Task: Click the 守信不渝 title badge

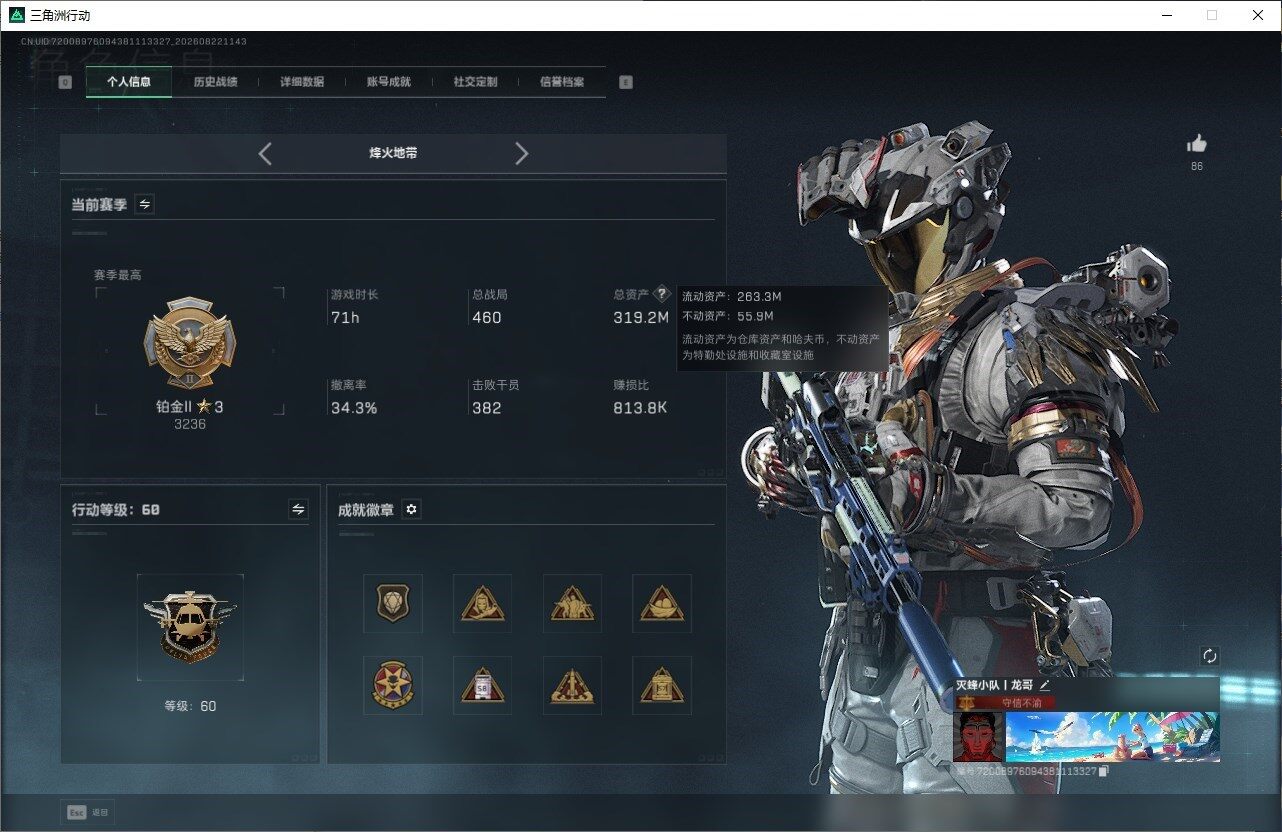Action: point(1005,702)
